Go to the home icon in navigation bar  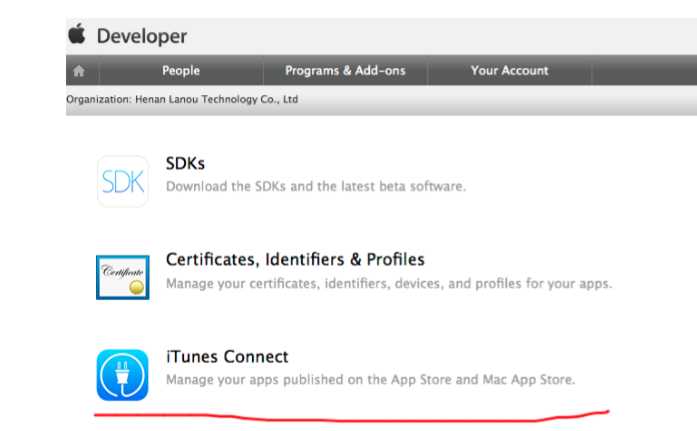pos(79,71)
